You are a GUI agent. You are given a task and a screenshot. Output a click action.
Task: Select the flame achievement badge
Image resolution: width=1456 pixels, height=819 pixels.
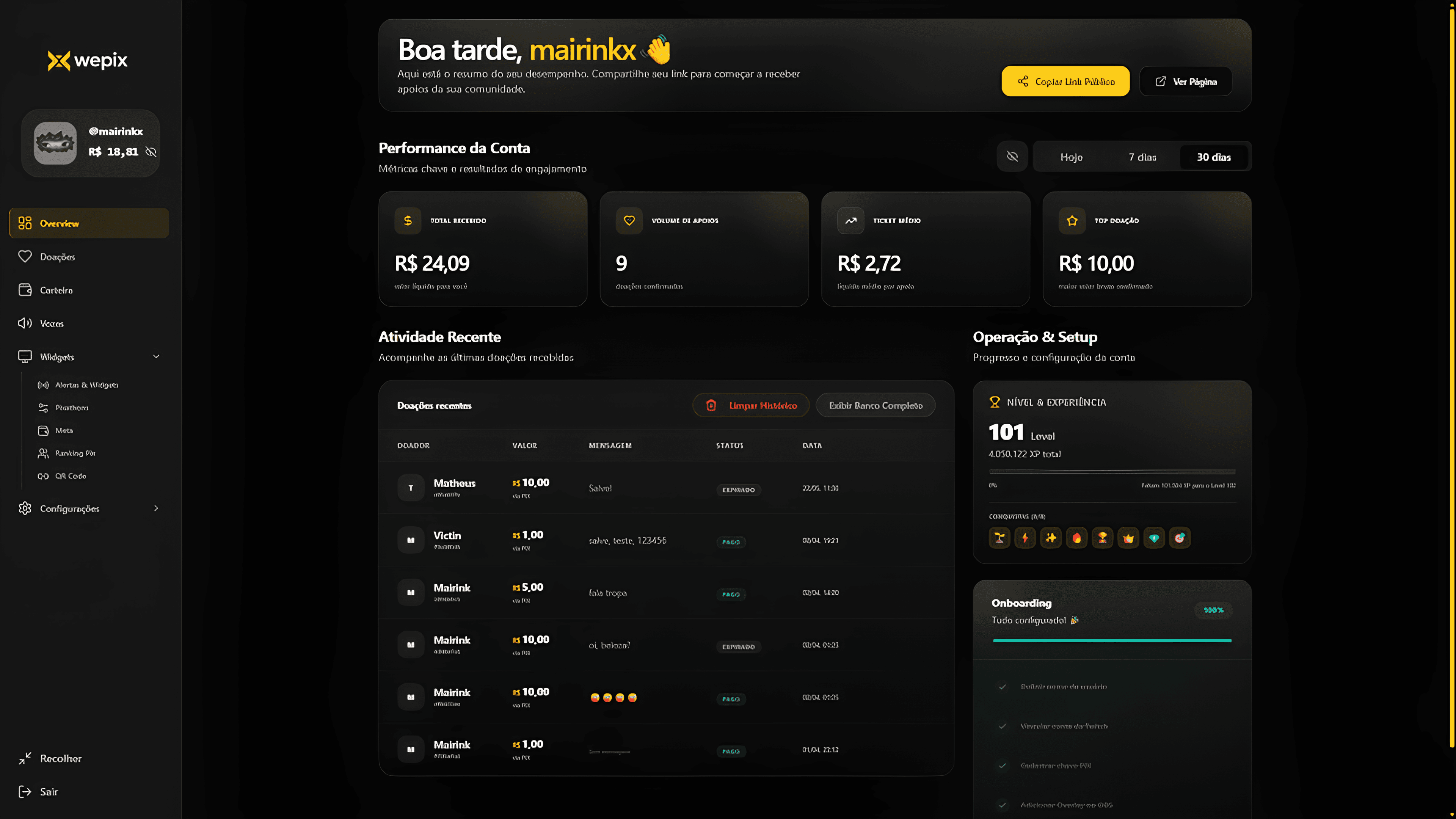(1077, 538)
